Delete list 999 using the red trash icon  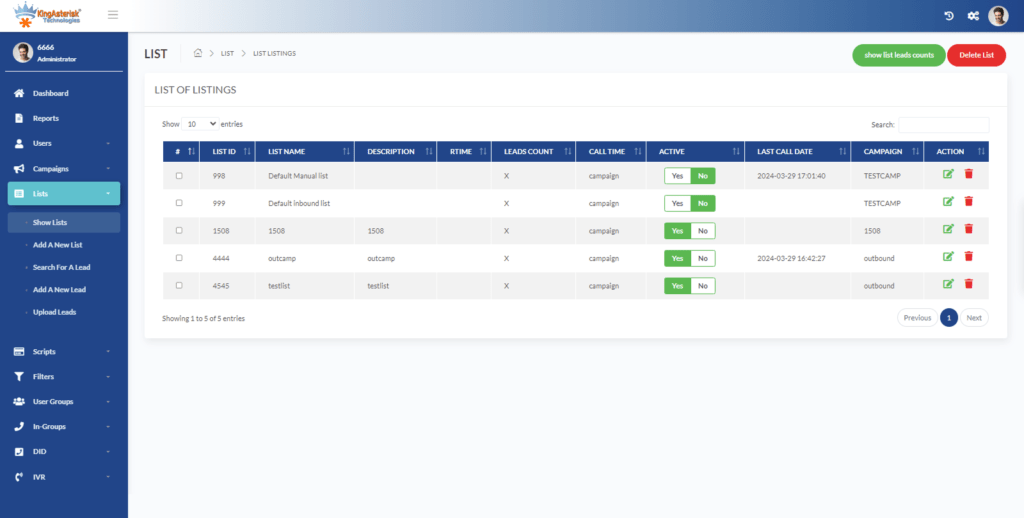(968, 202)
